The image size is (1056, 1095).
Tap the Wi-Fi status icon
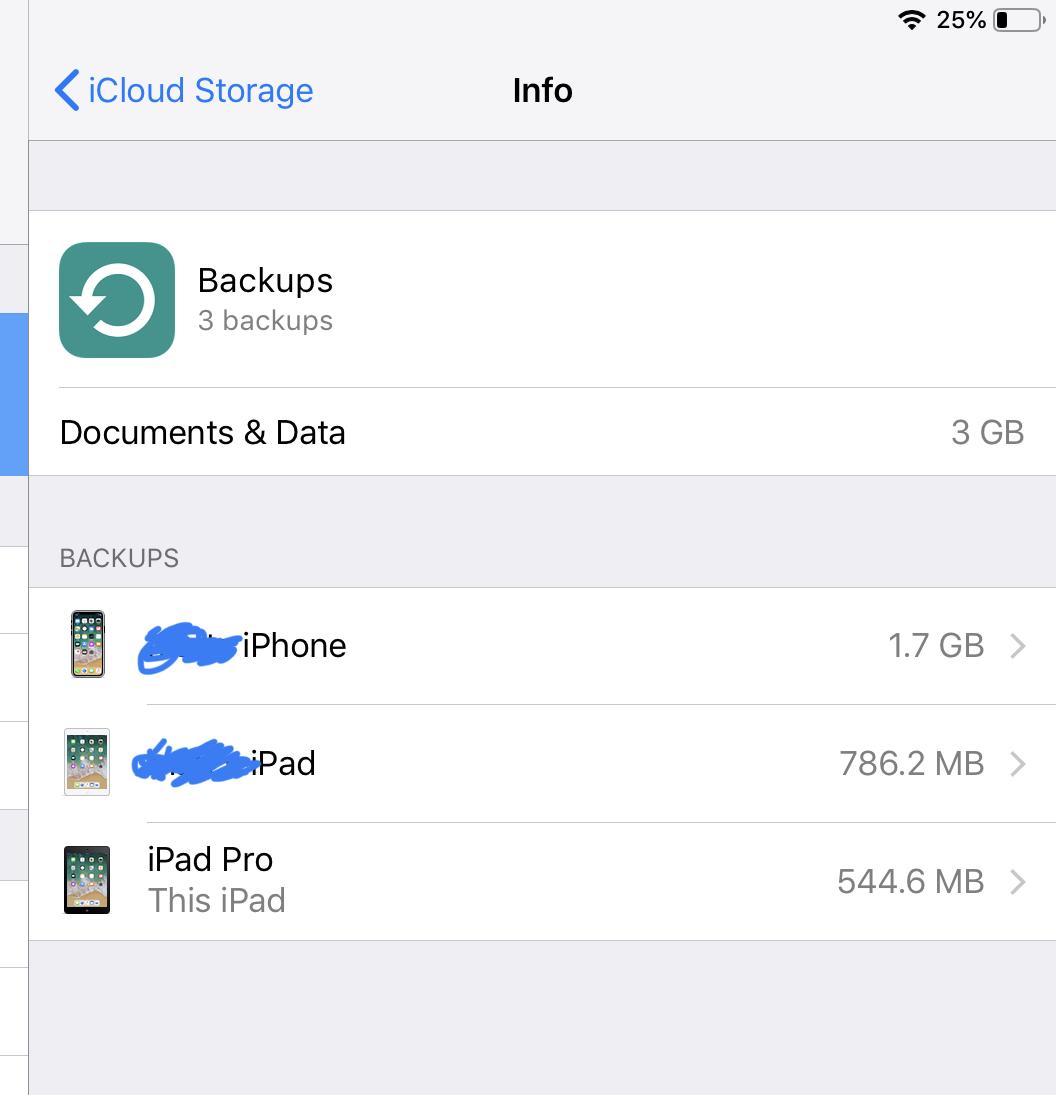(x=911, y=20)
